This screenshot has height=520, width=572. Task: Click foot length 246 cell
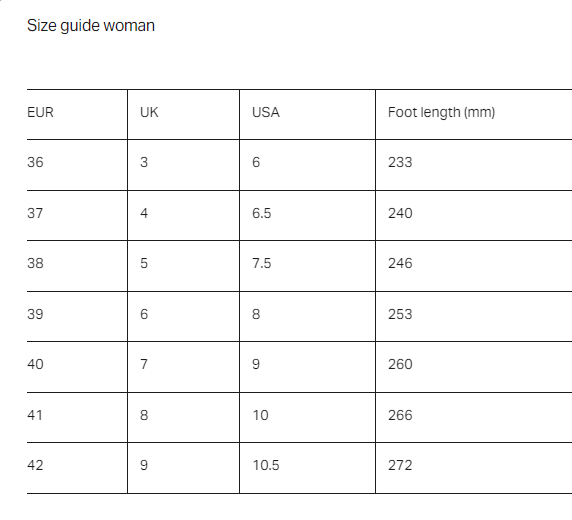coord(474,266)
